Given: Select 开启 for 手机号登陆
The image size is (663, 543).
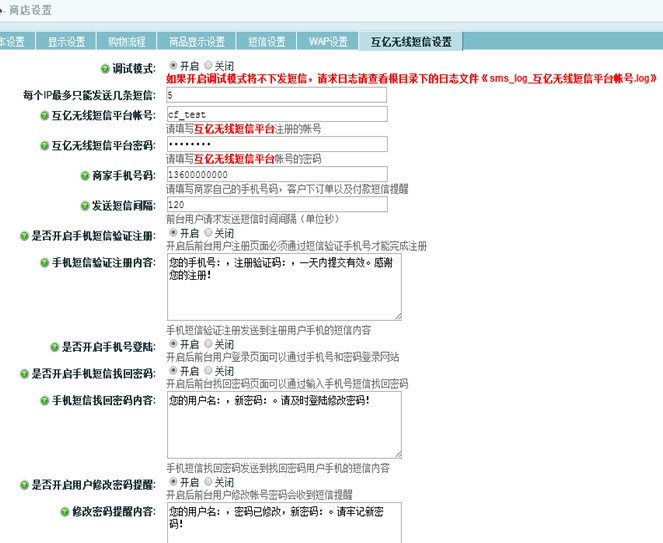Looking at the screenshot, I should [173, 343].
